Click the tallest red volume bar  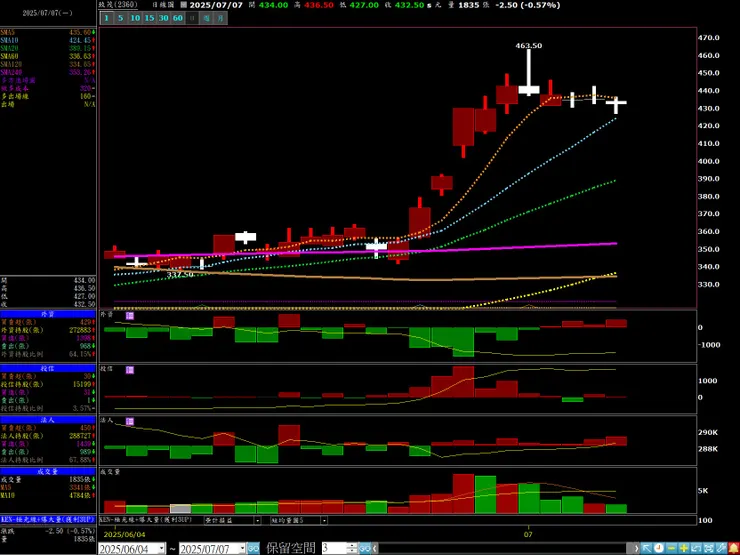463,494
